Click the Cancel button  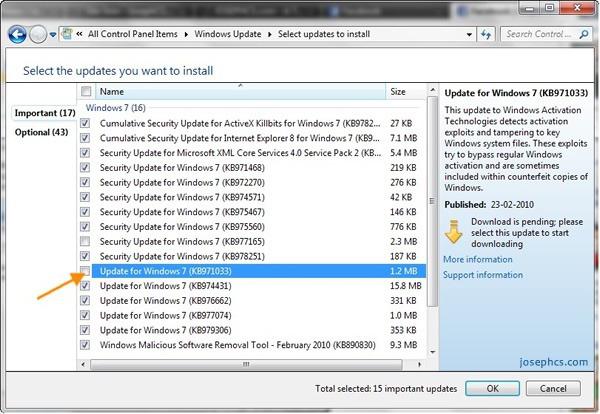[553, 389]
